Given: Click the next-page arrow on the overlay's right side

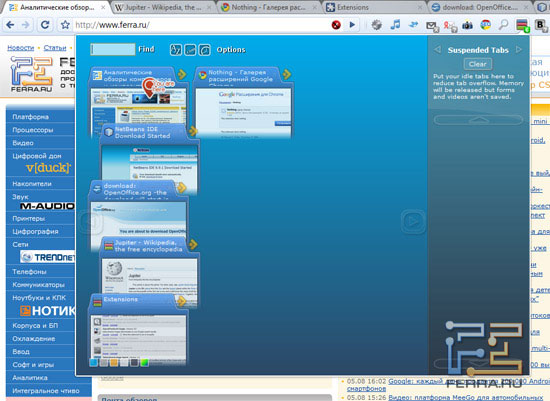Looking at the screenshot, I should (413, 221).
